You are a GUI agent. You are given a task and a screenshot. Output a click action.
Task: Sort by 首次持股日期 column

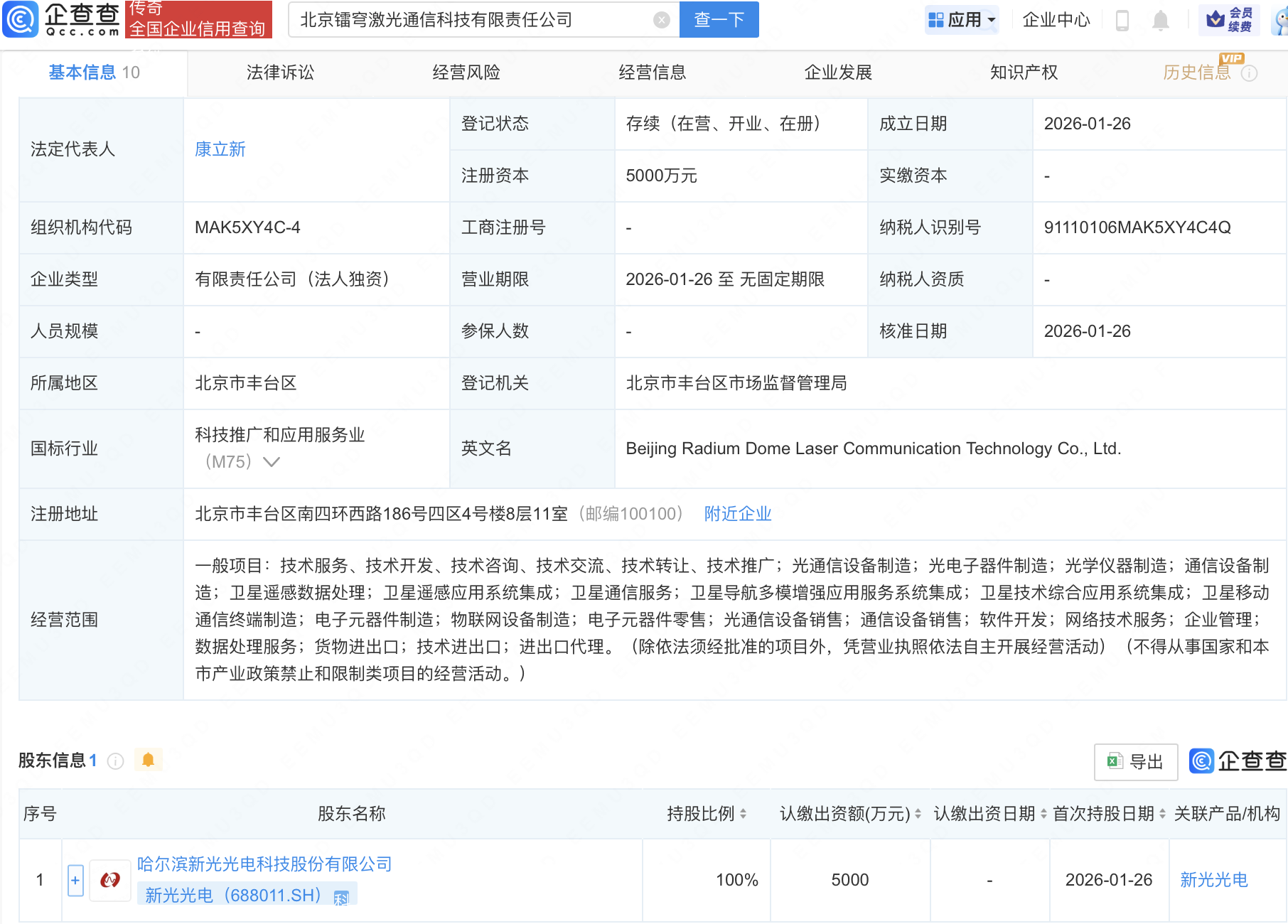1162,814
